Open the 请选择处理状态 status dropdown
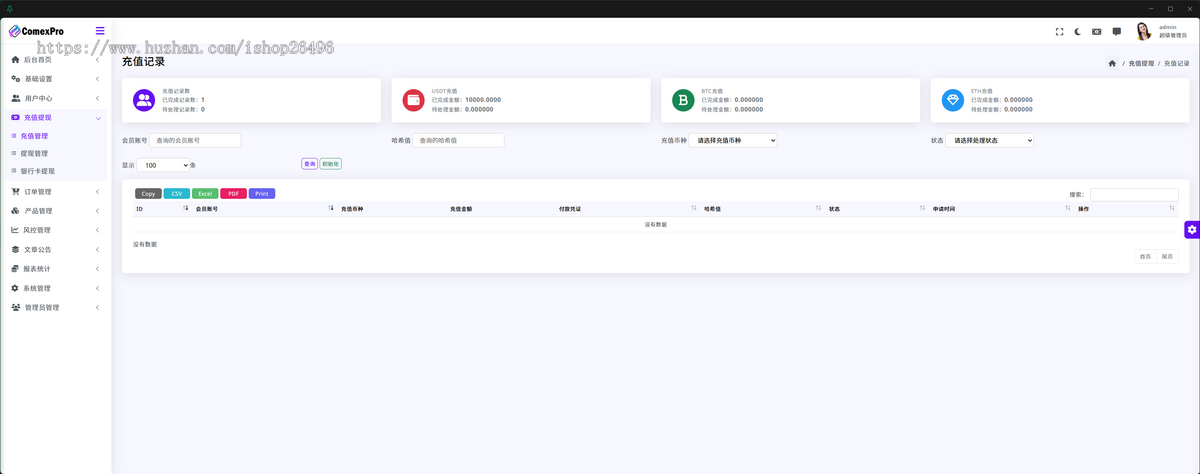Screen dimensions: 1200x474 (x=989, y=141)
